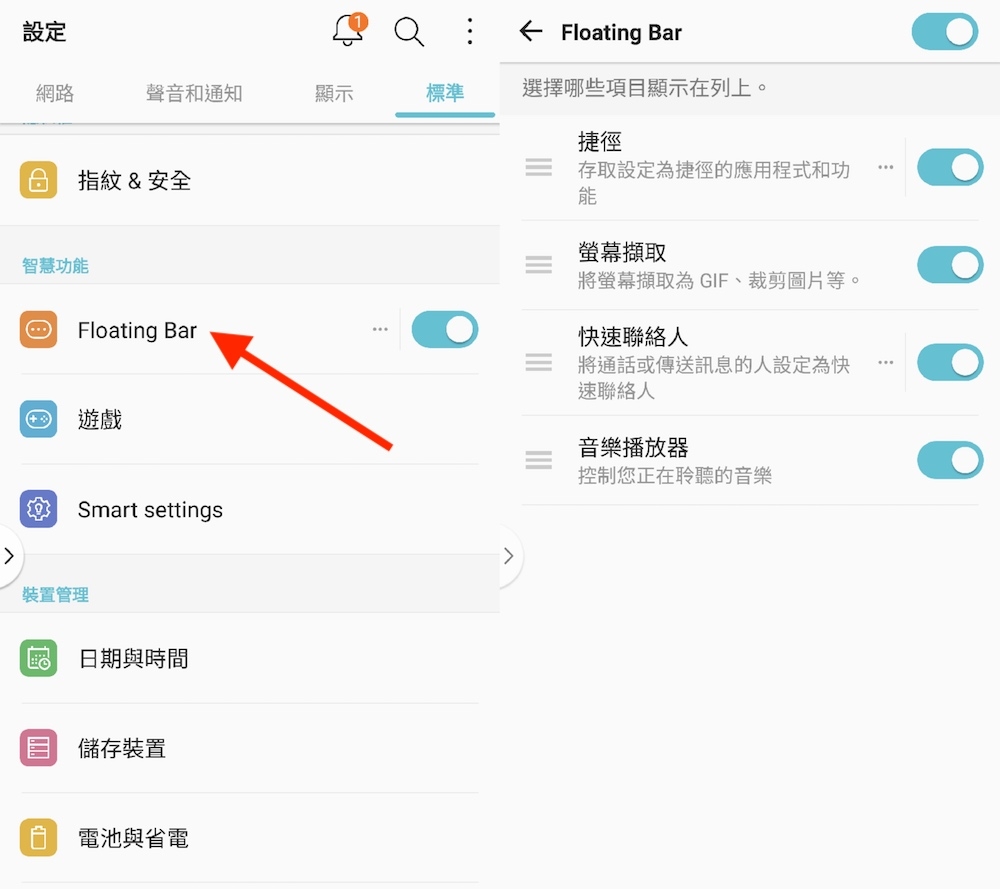Switch to the 網路 tab
This screenshot has width=1000, height=889.
click(x=55, y=94)
